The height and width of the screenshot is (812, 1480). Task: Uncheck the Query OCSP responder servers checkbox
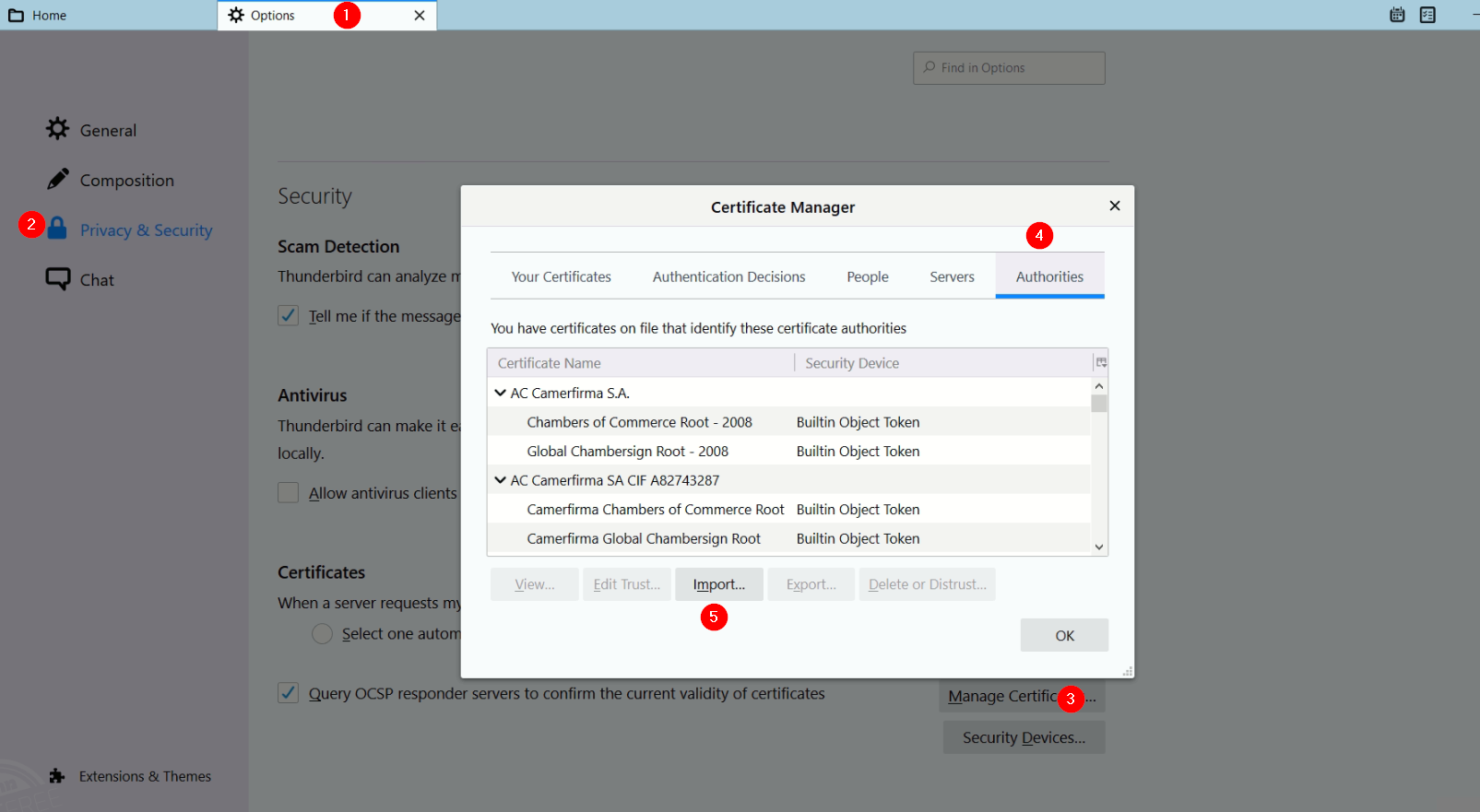[289, 693]
